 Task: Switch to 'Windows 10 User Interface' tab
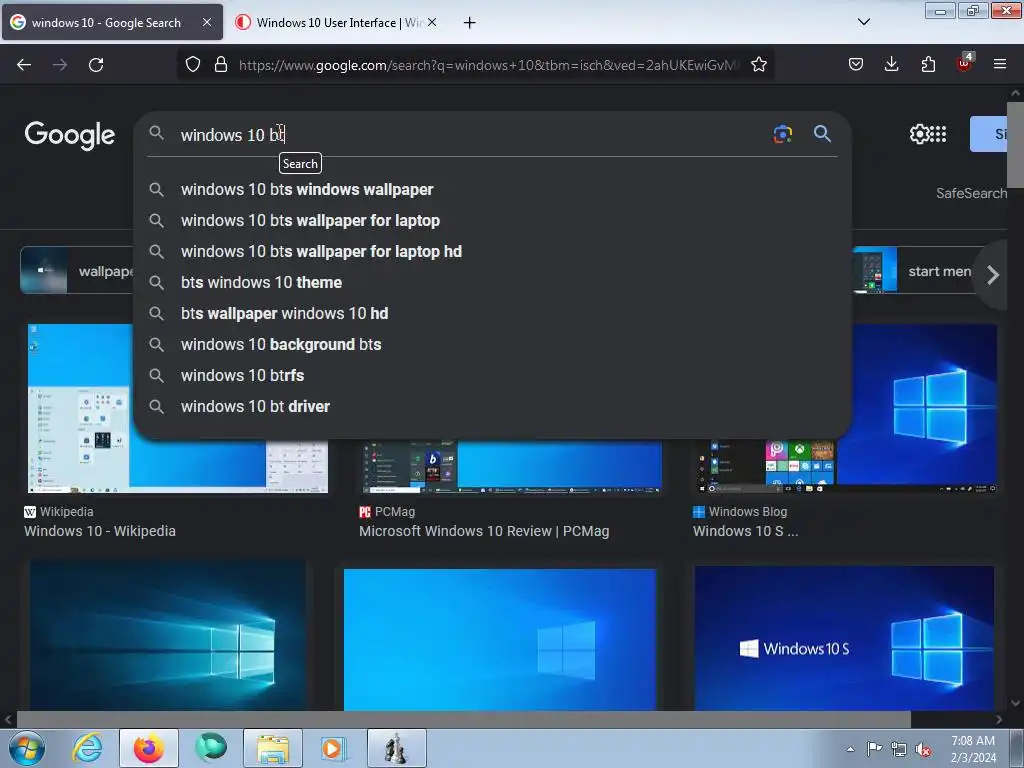click(x=338, y=23)
